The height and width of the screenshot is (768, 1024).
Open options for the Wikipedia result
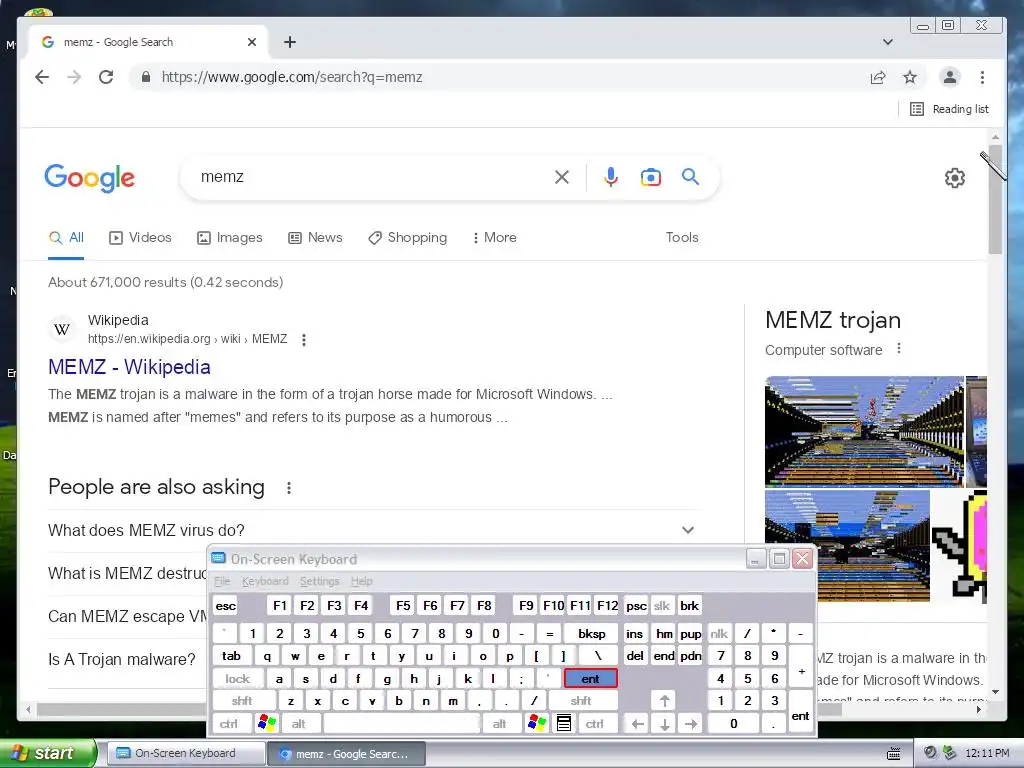[x=304, y=340]
